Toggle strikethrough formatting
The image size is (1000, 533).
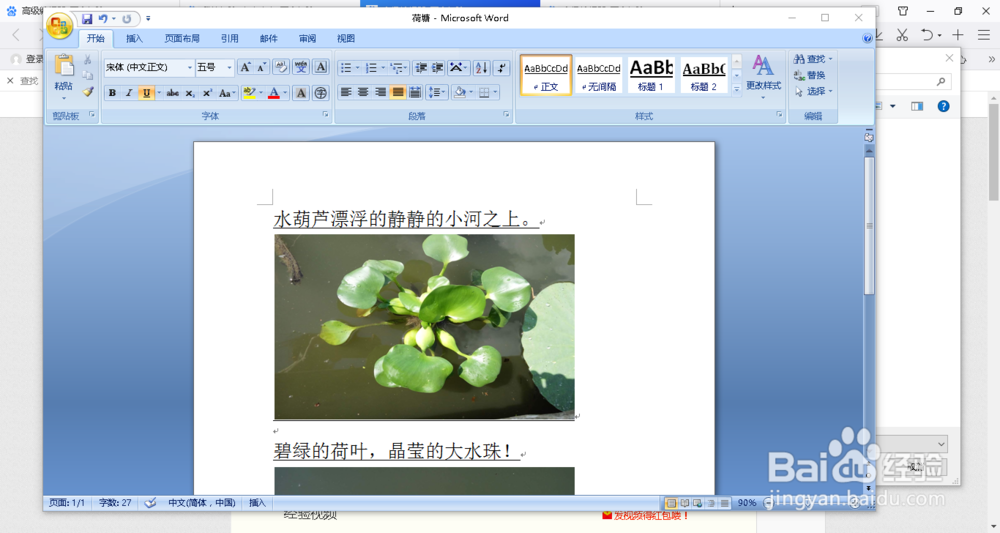172,93
